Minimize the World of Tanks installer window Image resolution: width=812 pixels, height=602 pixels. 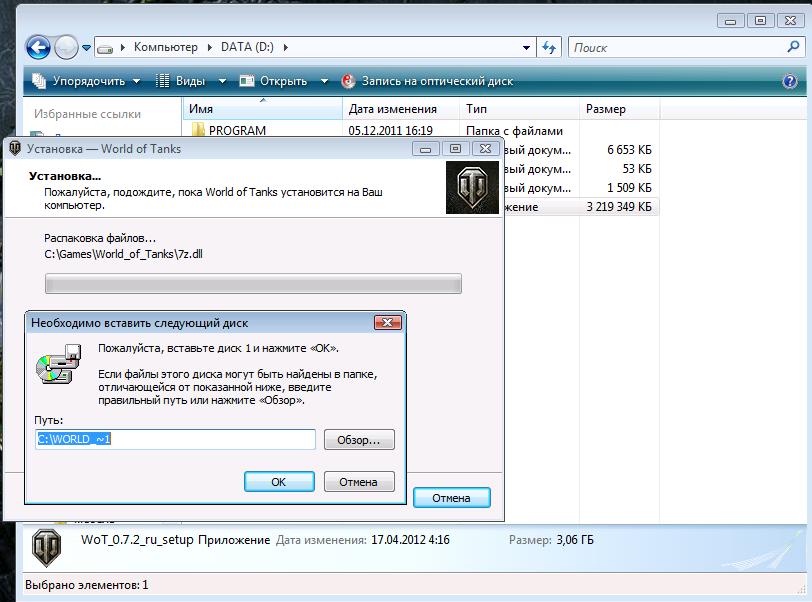point(426,149)
